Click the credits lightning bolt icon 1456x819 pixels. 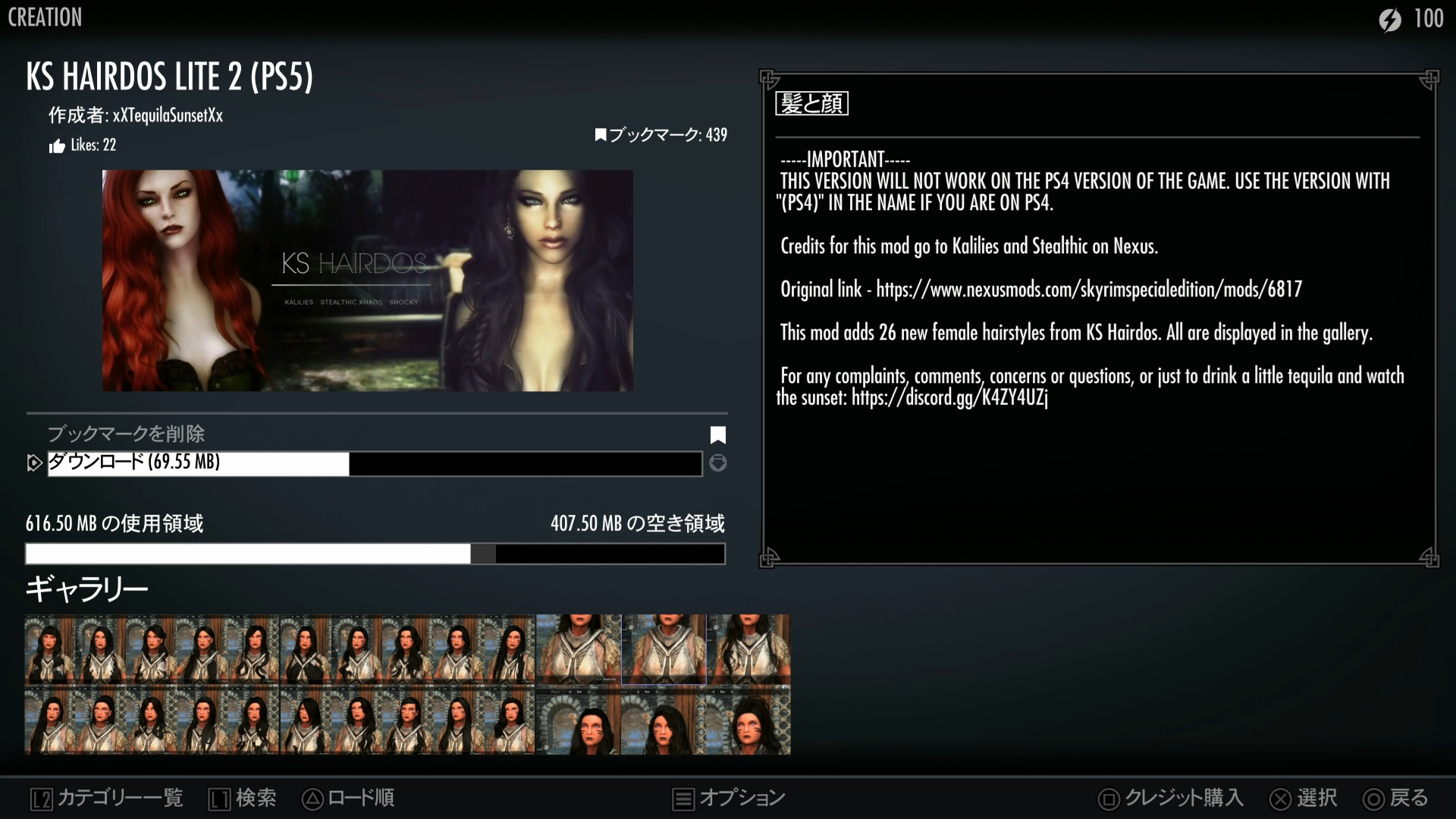[x=1390, y=19]
